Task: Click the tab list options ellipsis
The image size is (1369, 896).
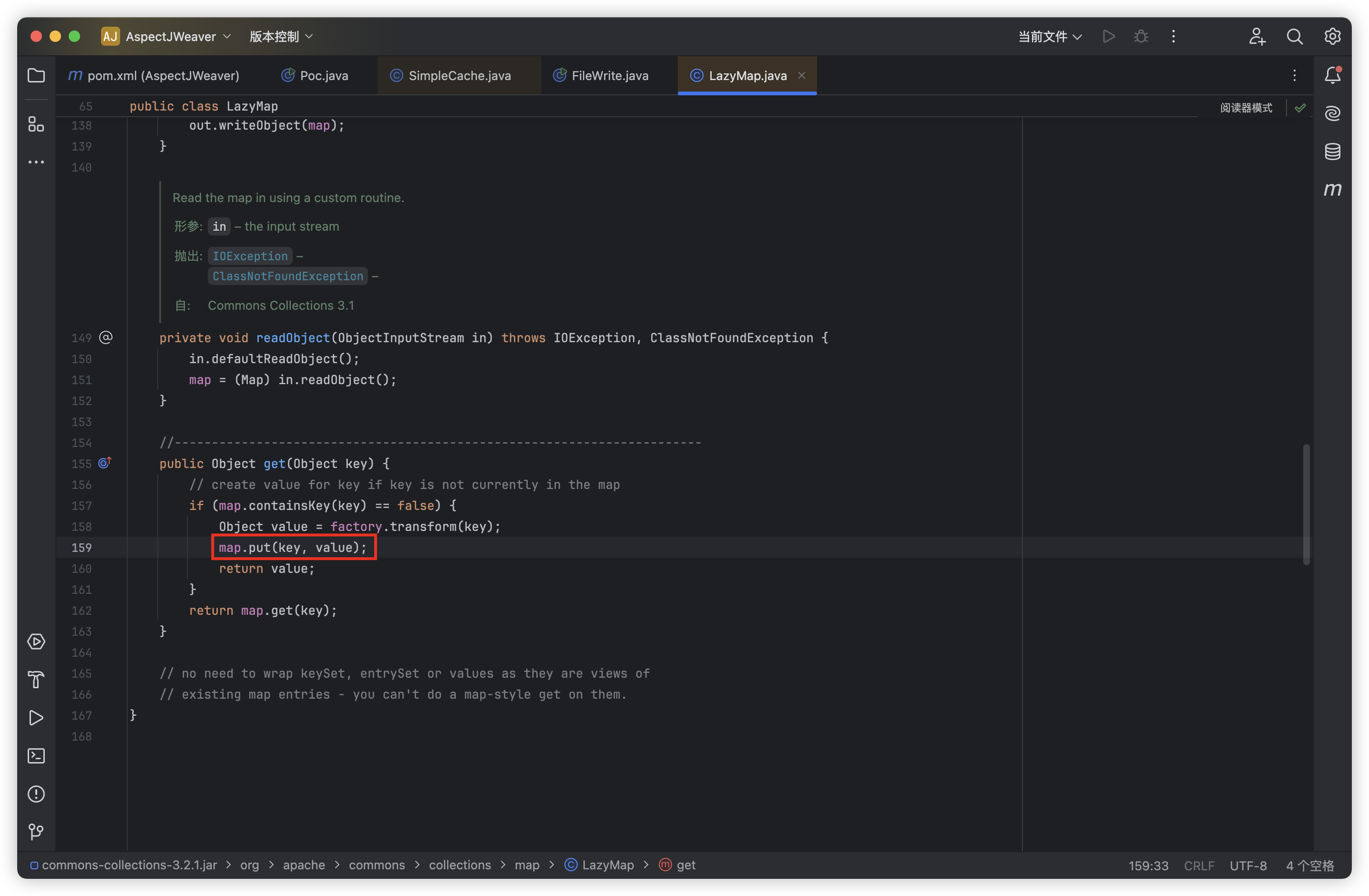Action: pyautogui.click(x=1294, y=75)
